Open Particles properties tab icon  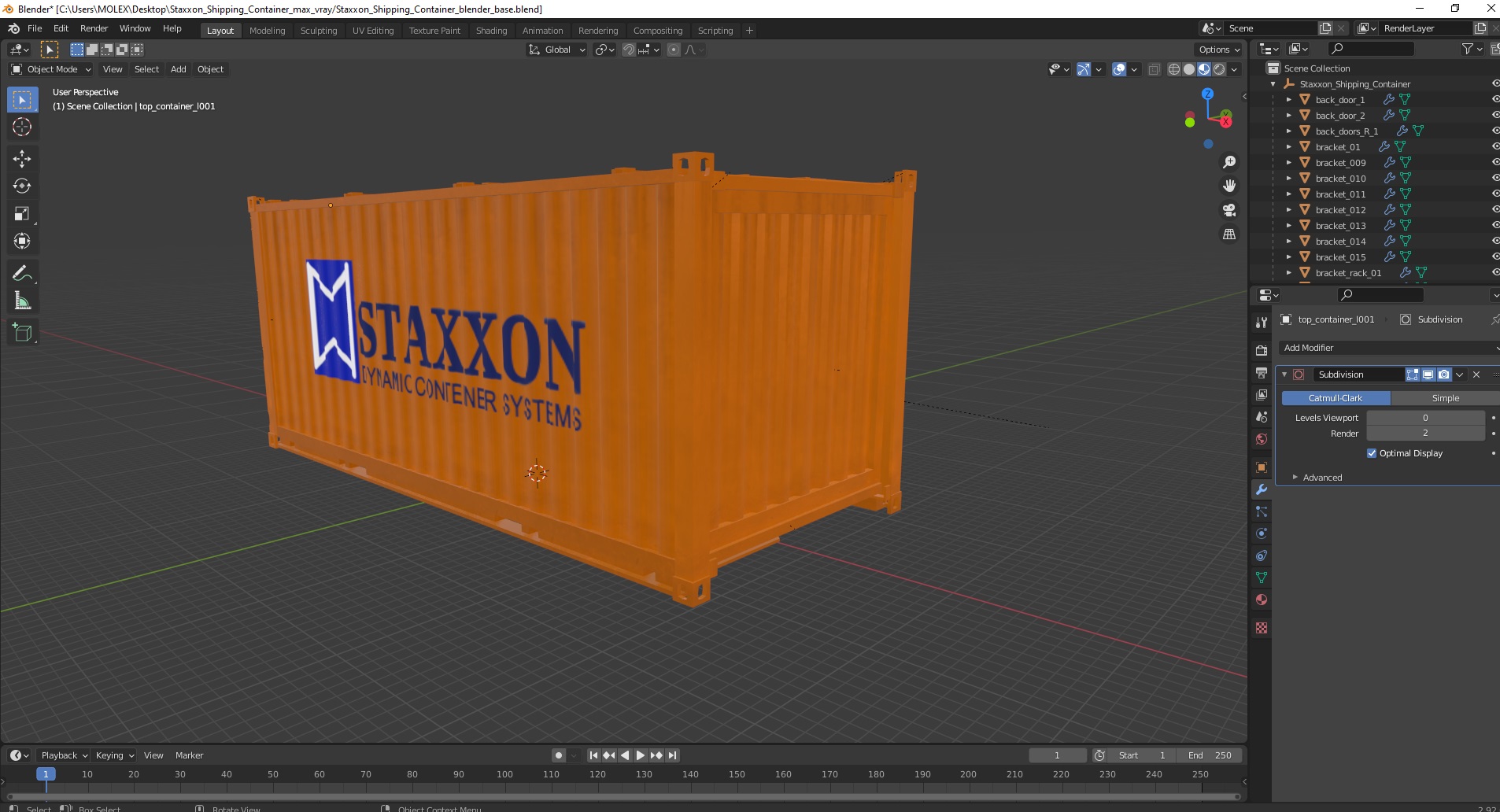tap(1262, 511)
